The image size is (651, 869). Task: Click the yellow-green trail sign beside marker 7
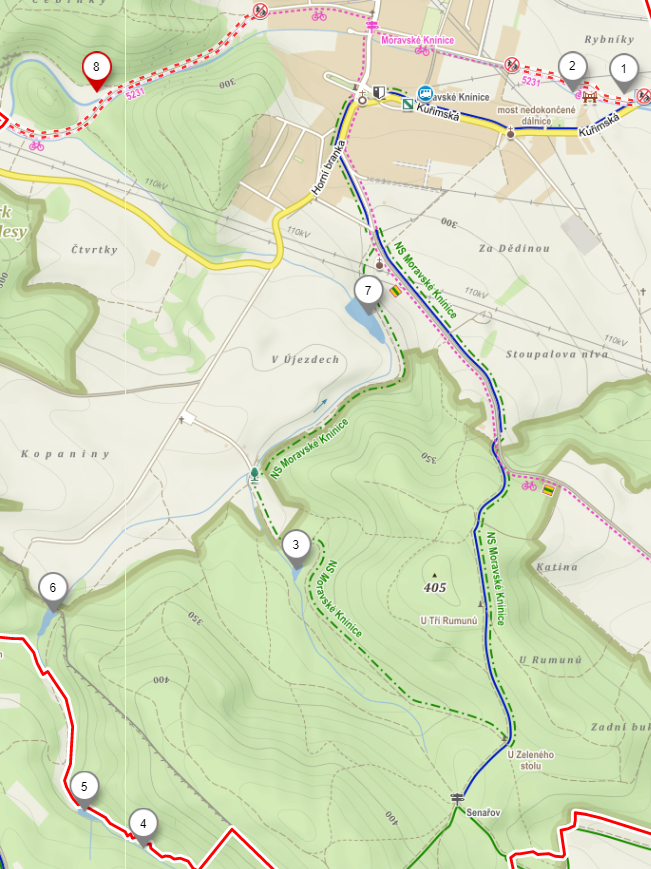(x=394, y=291)
